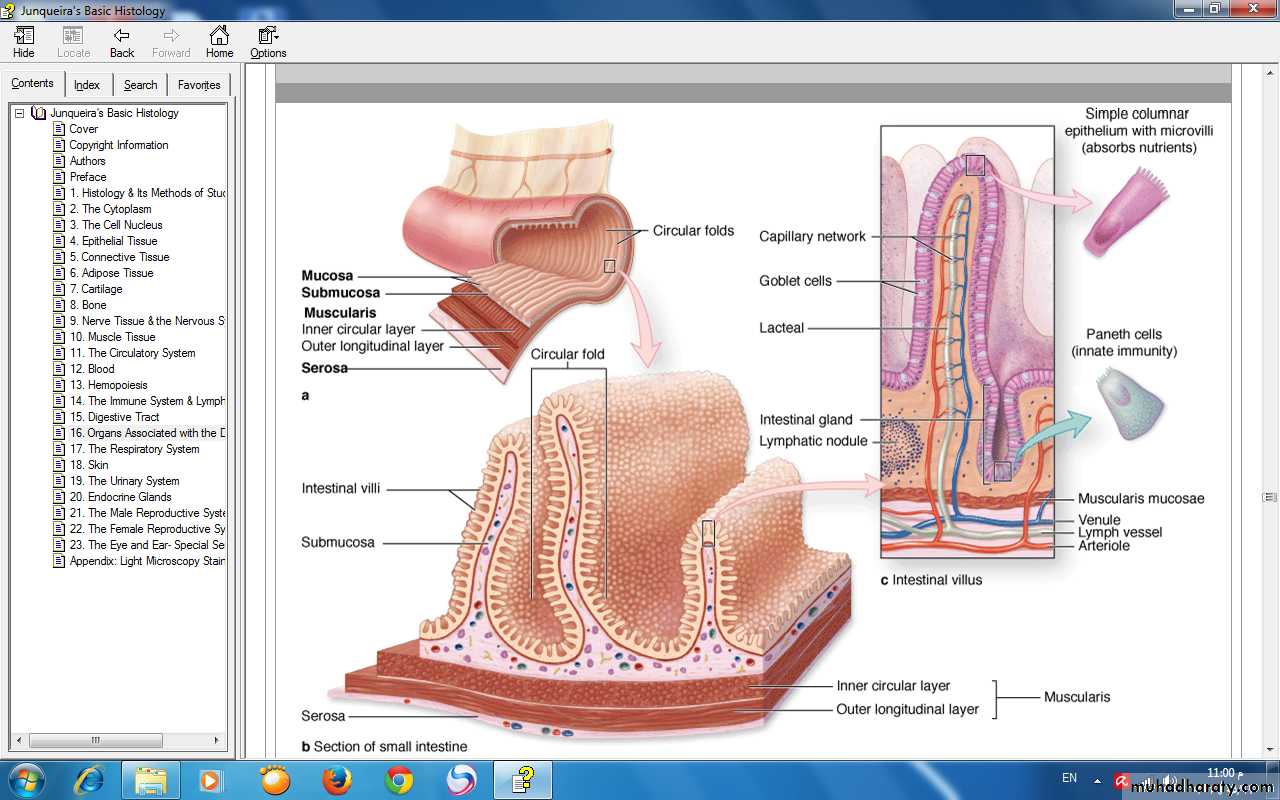
Task: Launch Firefox from the taskbar
Action: click(x=337, y=780)
